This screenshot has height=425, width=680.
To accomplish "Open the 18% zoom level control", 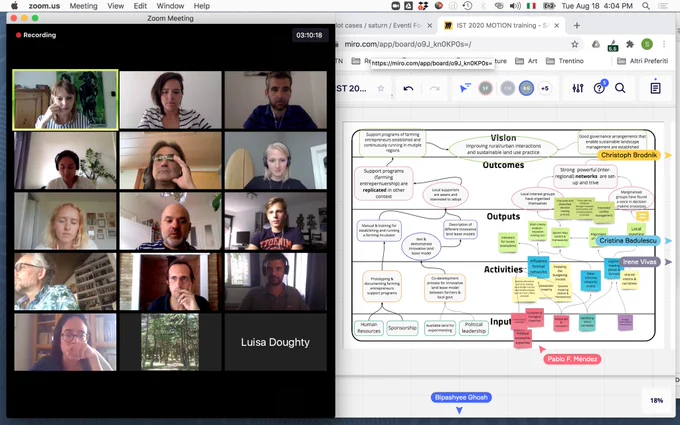I will click(x=656, y=400).
